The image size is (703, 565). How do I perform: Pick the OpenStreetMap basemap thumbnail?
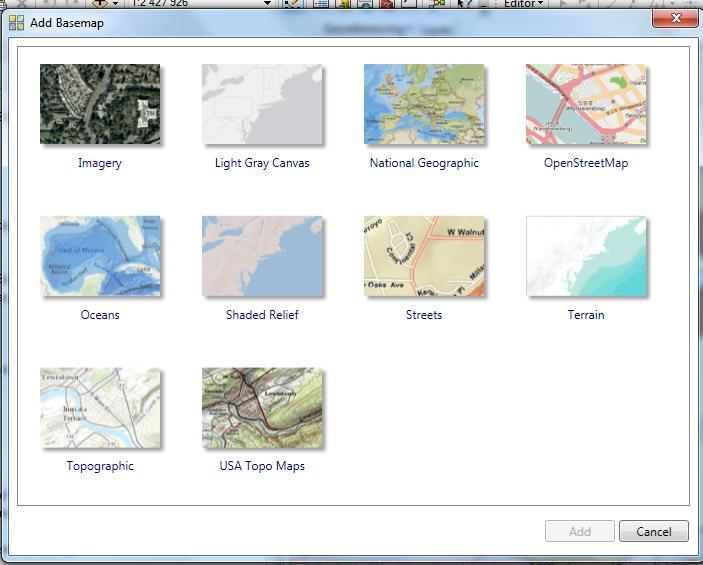click(586, 104)
